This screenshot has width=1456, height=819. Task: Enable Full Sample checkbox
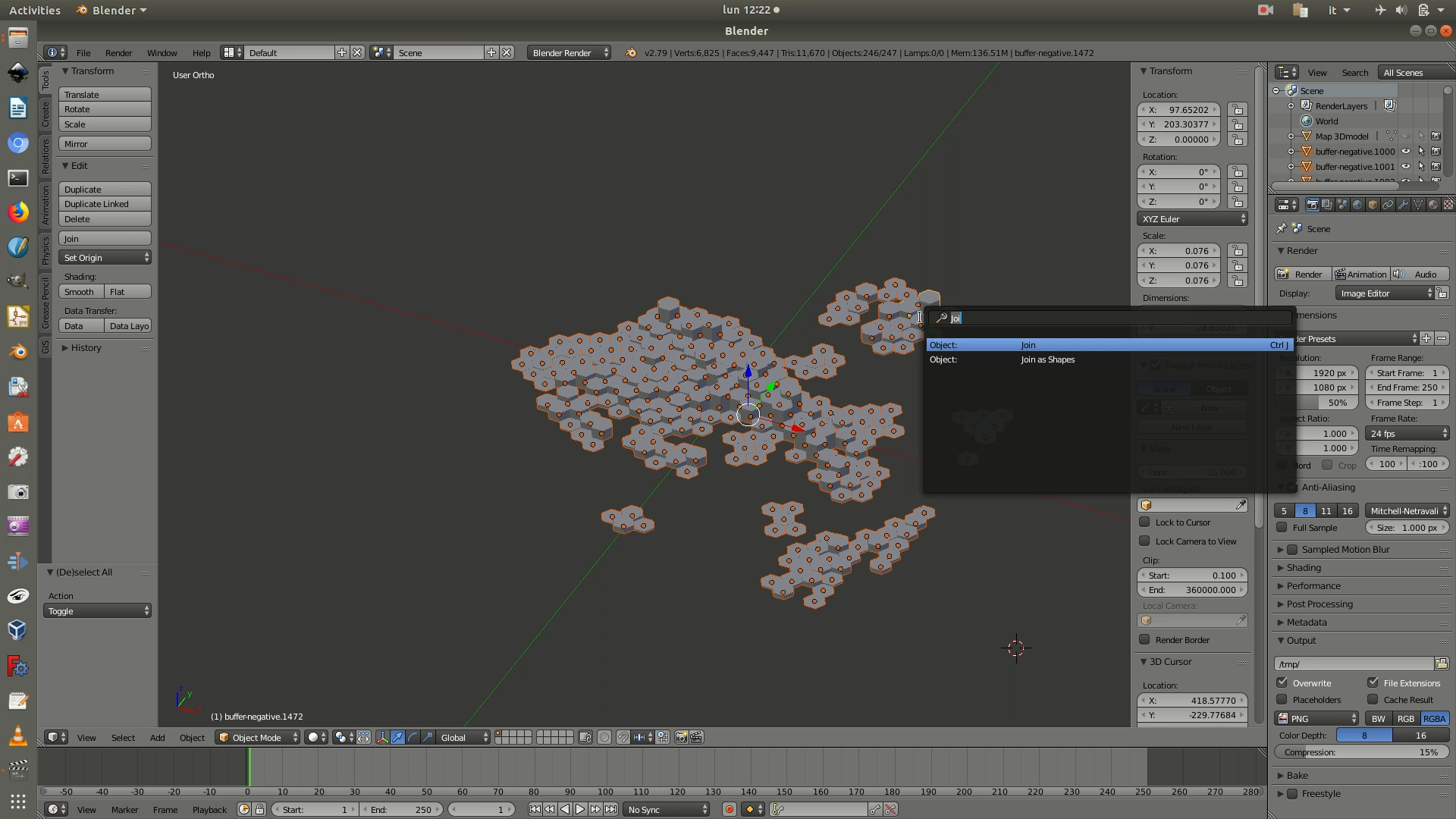[x=1282, y=527]
